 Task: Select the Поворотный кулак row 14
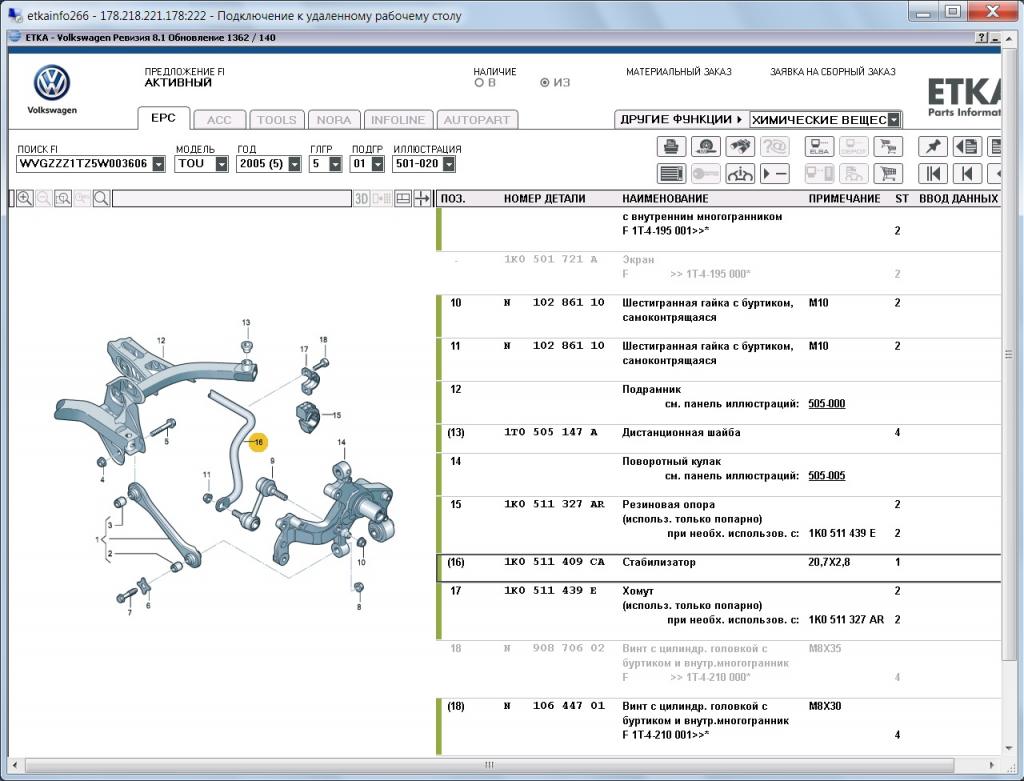click(x=718, y=475)
